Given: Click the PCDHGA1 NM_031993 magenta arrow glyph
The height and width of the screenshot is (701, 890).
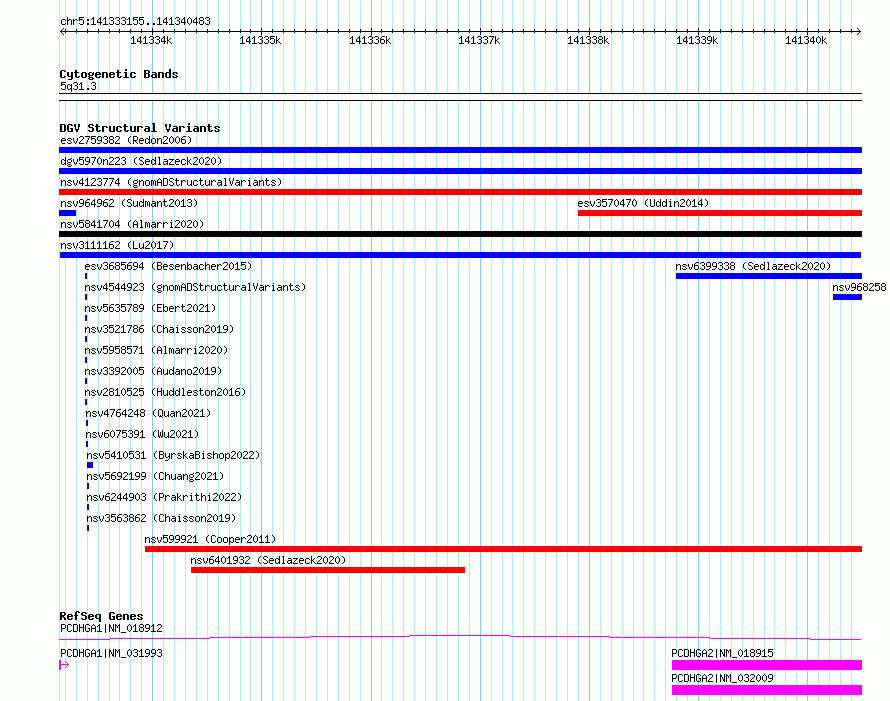Looking at the screenshot, I should pos(64,665).
